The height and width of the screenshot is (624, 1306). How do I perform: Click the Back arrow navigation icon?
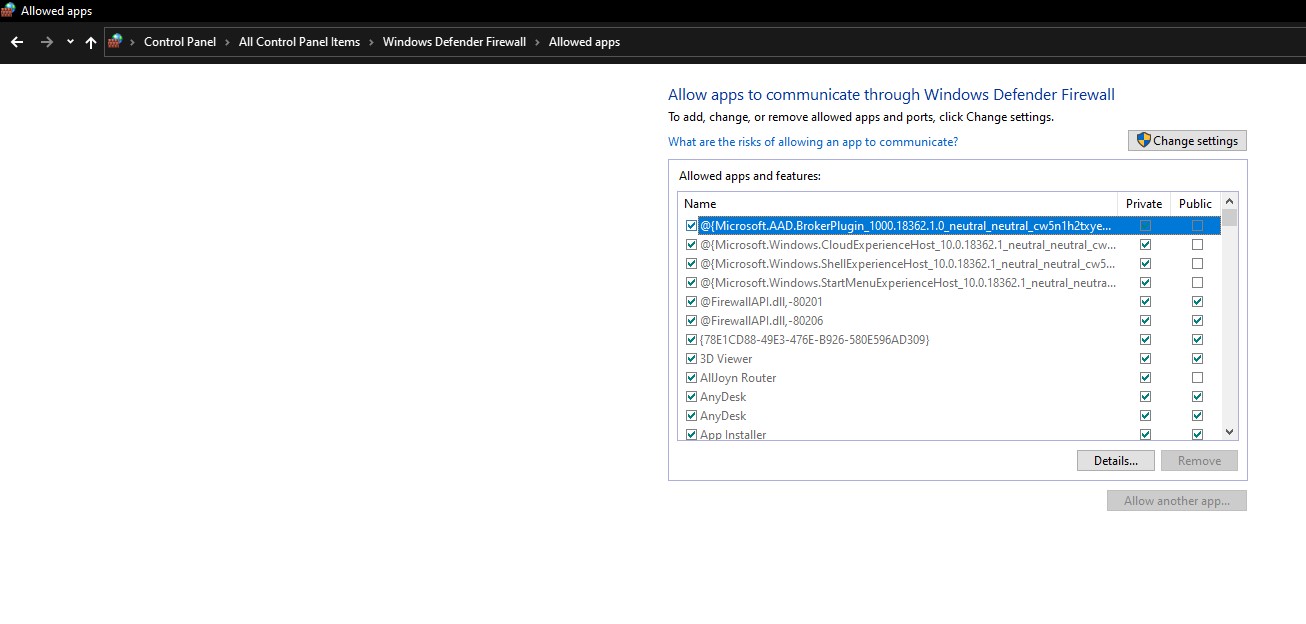pos(17,42)
